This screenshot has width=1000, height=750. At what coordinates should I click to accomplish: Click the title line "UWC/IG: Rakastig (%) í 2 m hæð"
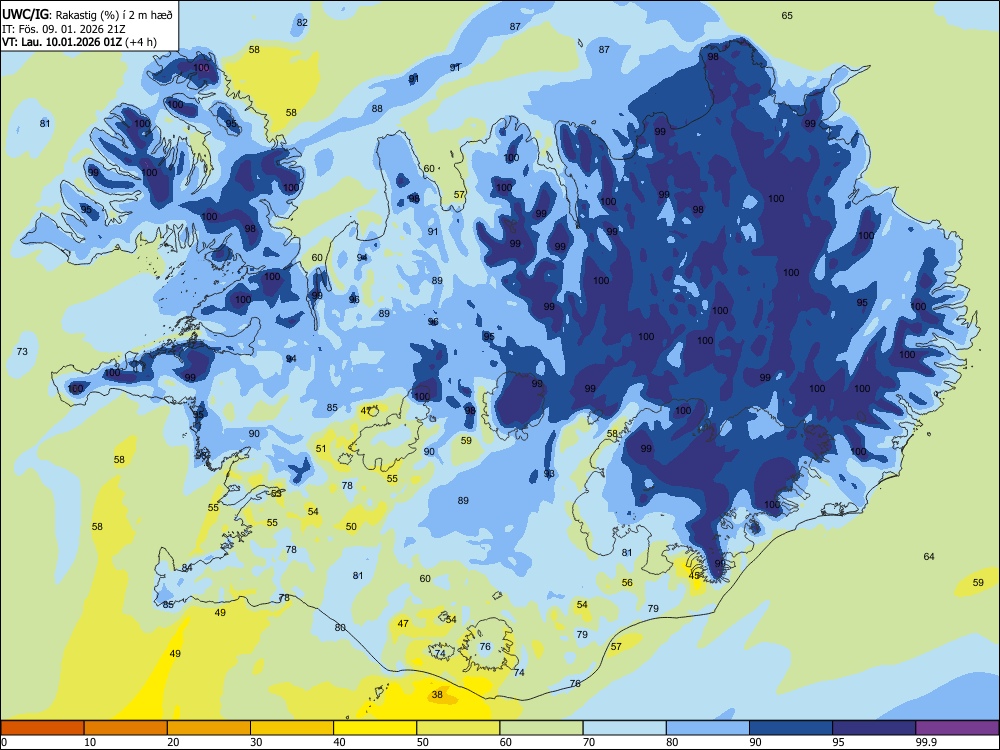(87, 15)
